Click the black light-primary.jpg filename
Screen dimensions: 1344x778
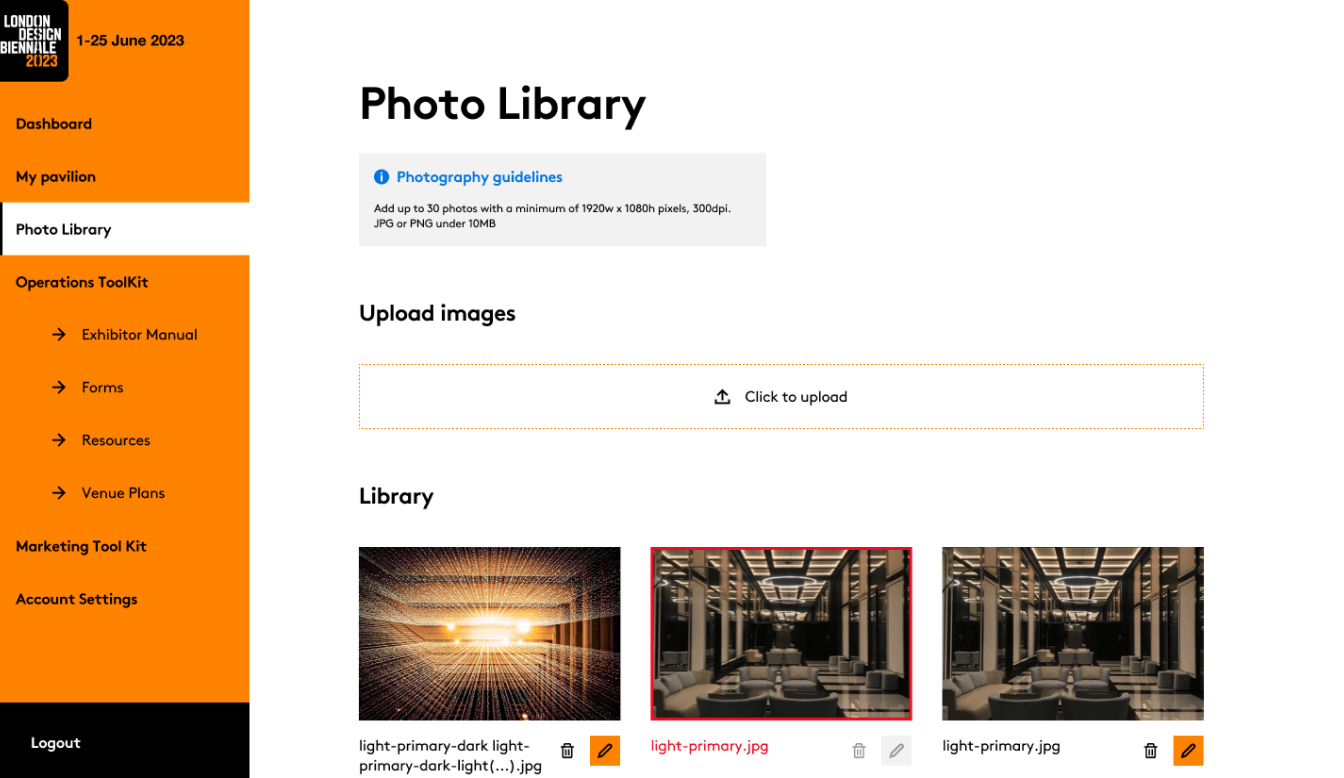click(x=1001, y=746)
